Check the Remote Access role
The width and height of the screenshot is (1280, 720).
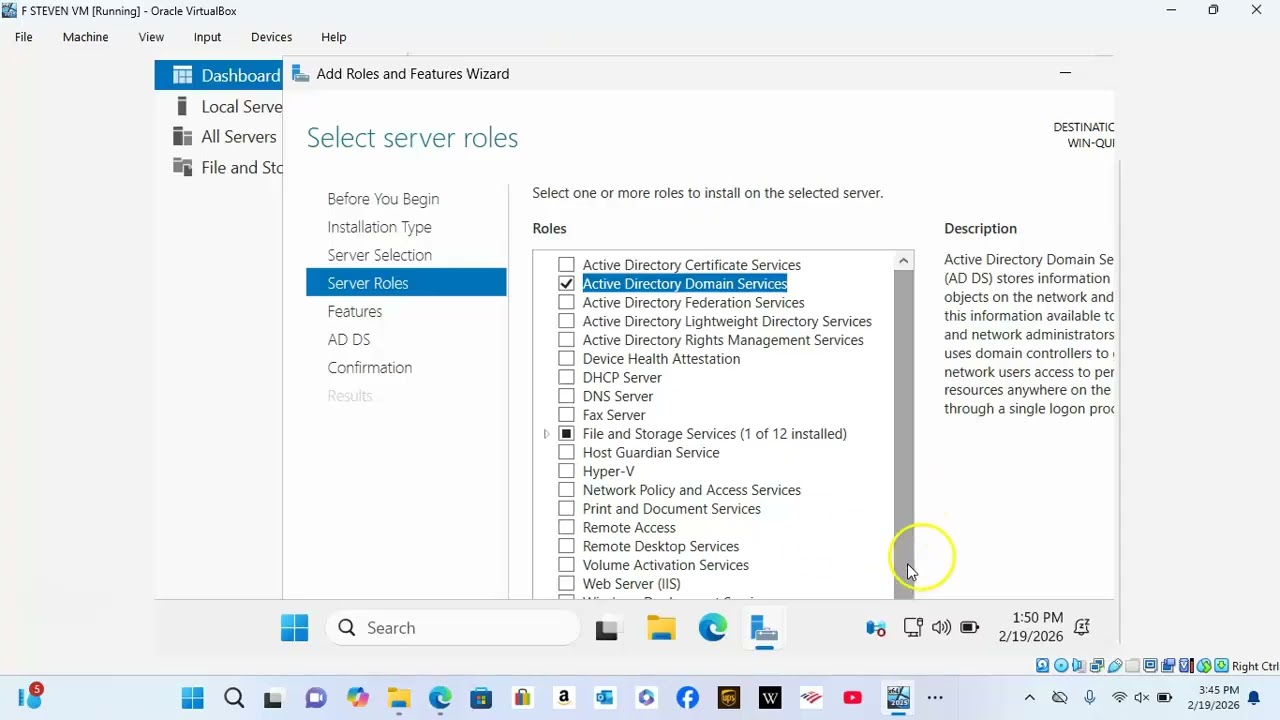click(x=566, y=527)
